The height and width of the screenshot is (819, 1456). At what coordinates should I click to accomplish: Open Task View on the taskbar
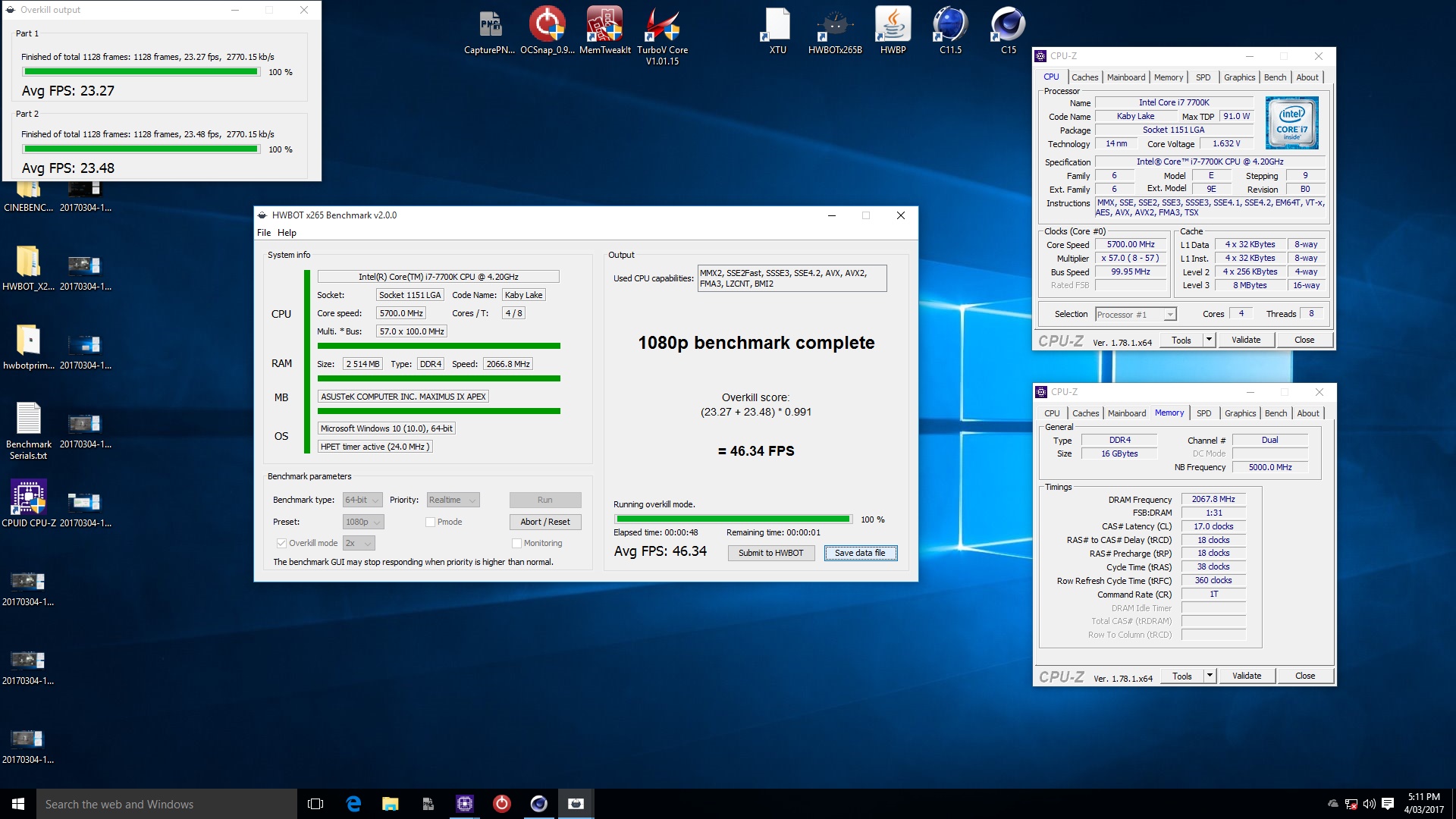[315, 804]
